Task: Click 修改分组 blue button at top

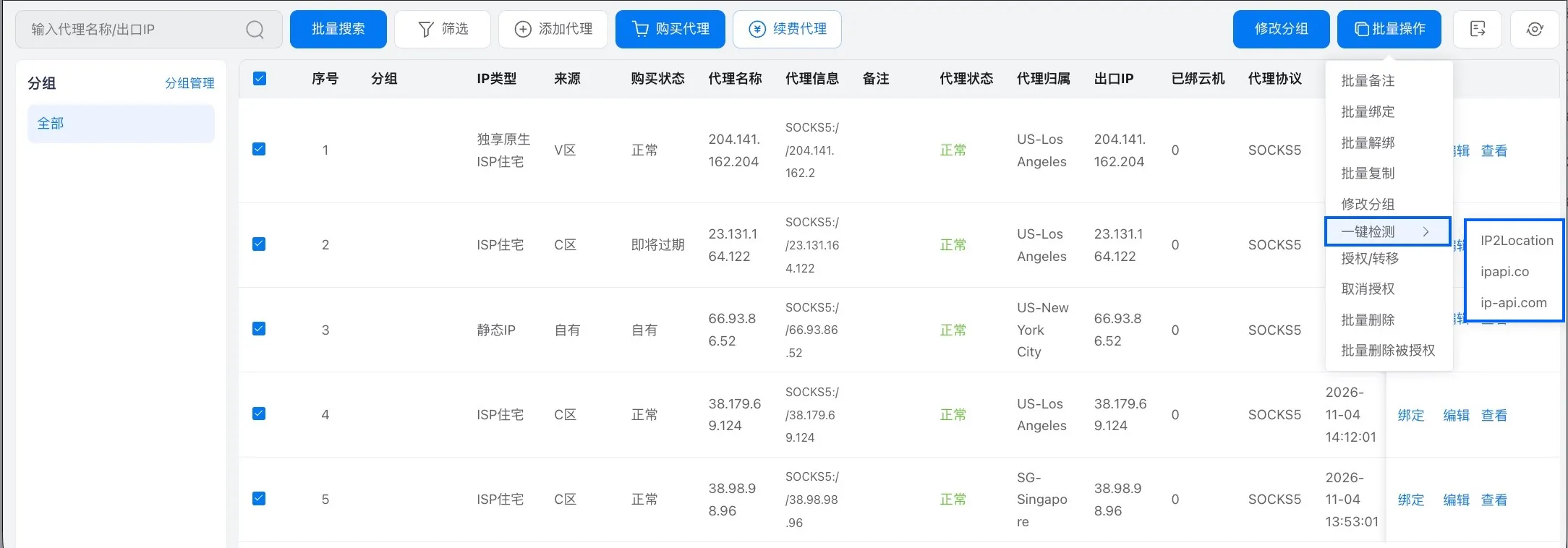Action: [1281, 29]
